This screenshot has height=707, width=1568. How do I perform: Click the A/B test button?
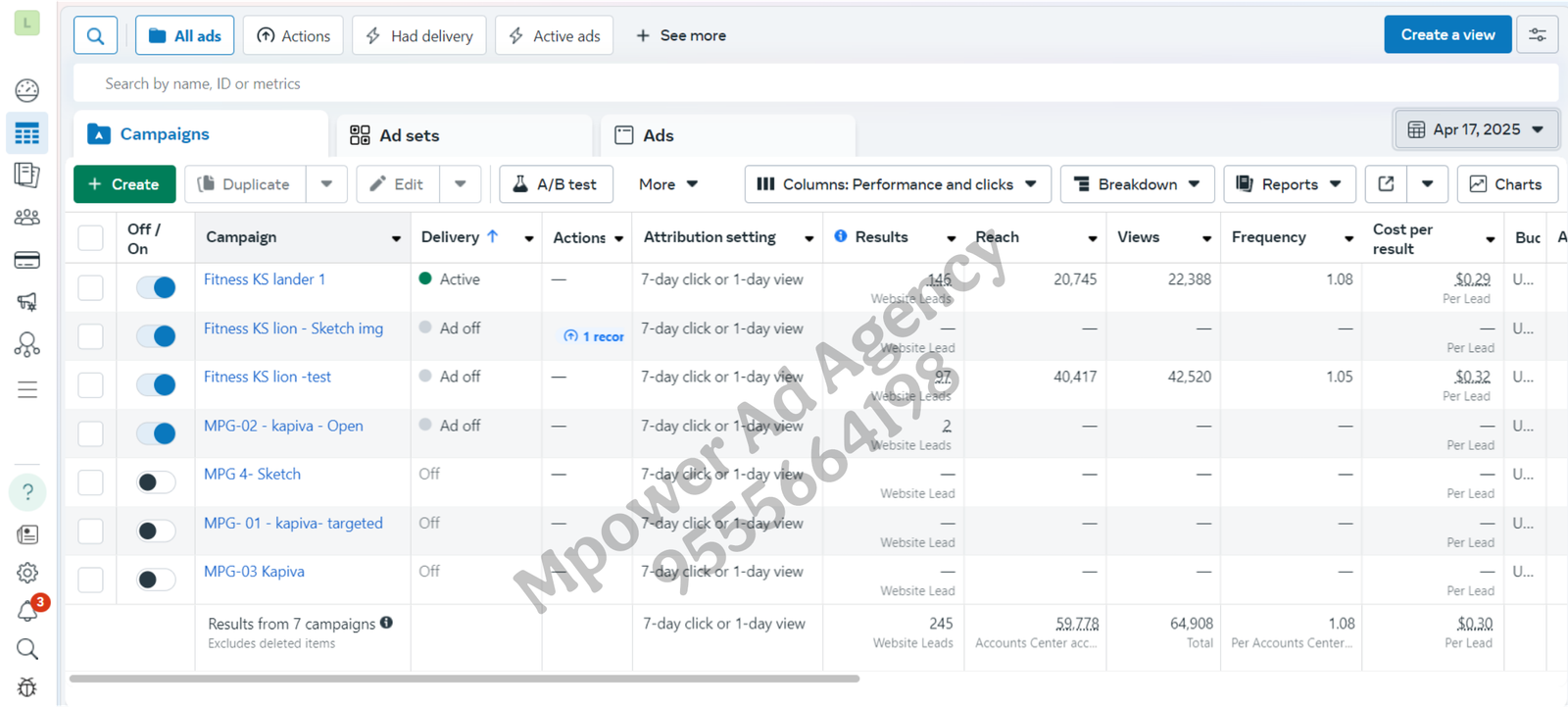coord(556,184)
